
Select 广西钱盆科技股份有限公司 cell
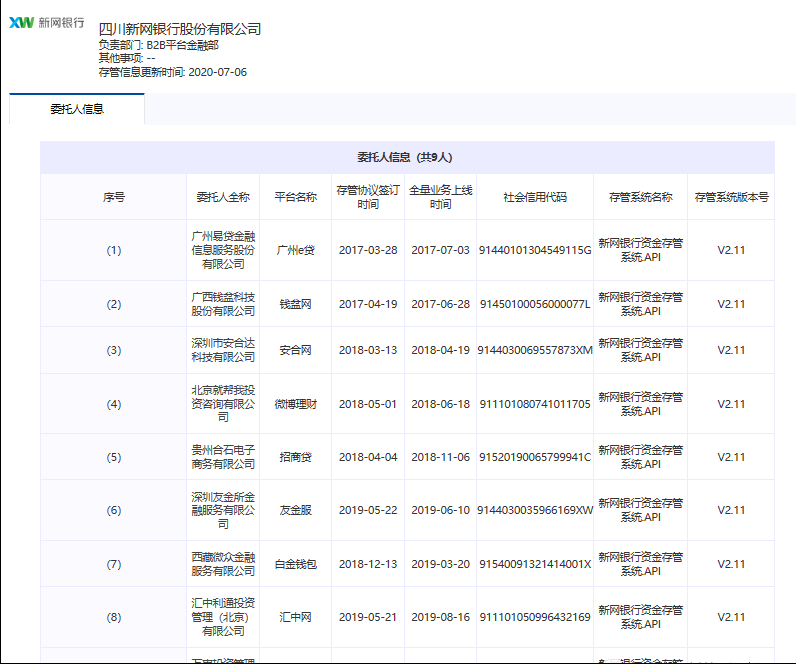[223, 304]
